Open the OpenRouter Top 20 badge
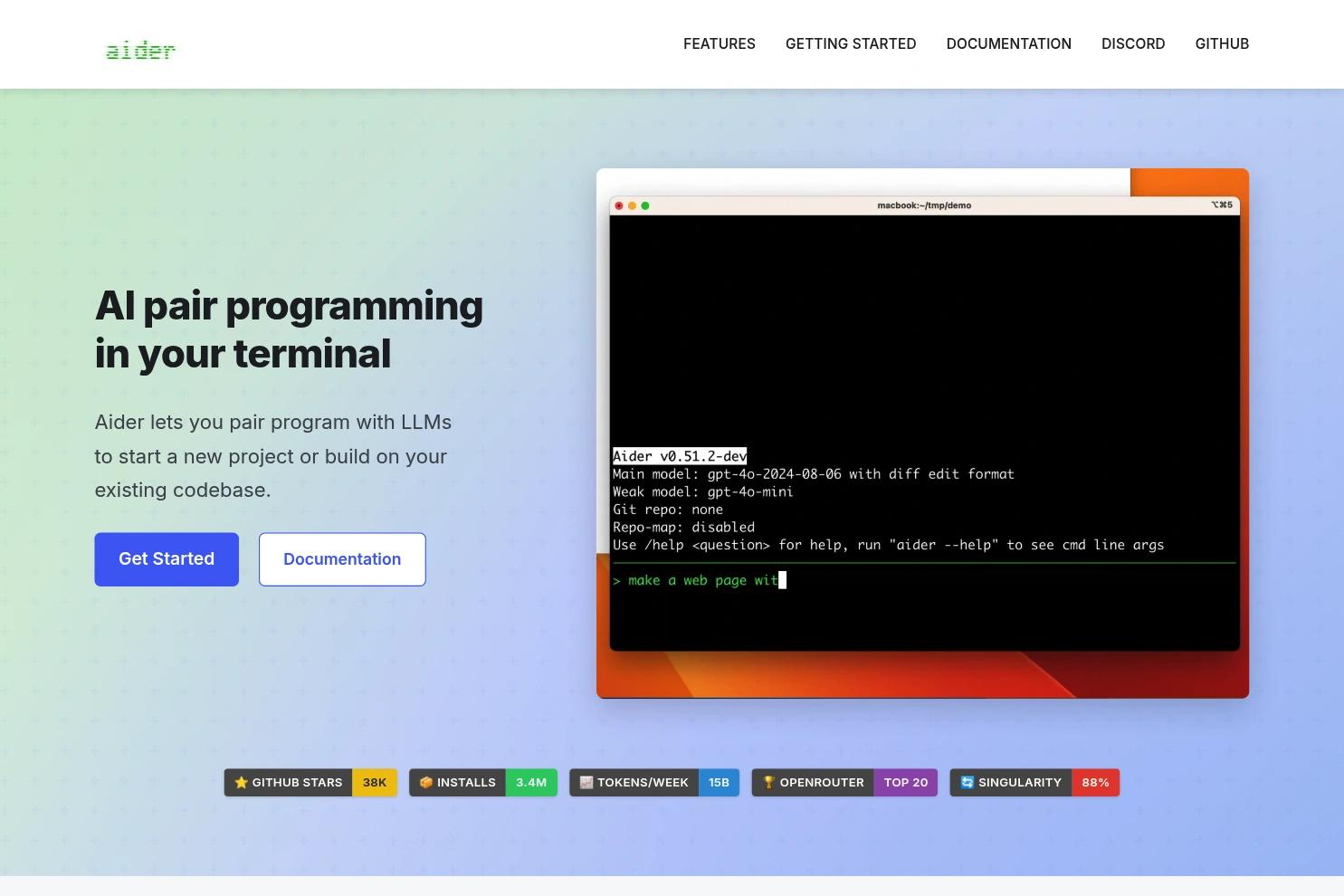The width and height of the screenshot is (1344, 896). 844,783
